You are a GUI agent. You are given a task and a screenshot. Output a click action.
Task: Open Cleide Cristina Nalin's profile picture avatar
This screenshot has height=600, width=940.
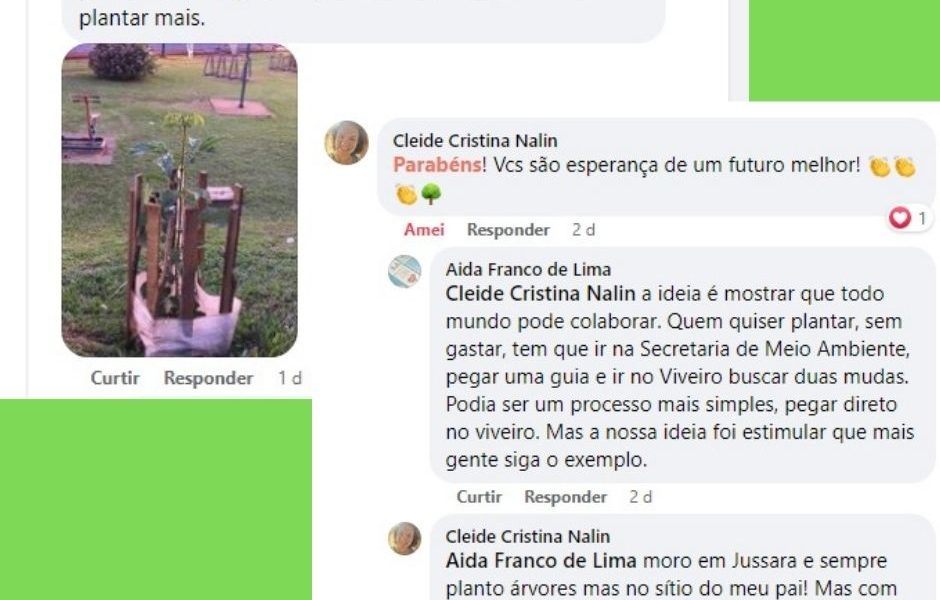click(347, 143)
